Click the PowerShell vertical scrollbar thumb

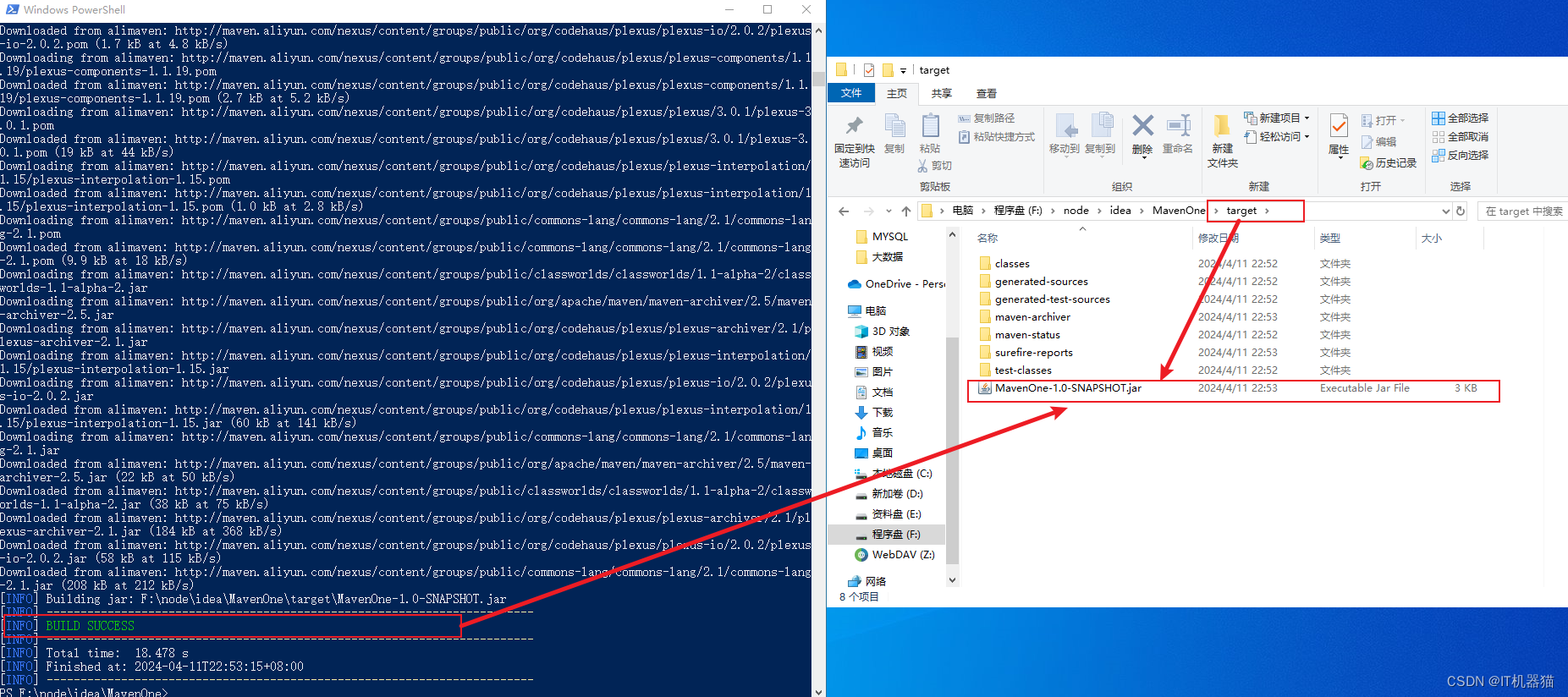point(818,79)
